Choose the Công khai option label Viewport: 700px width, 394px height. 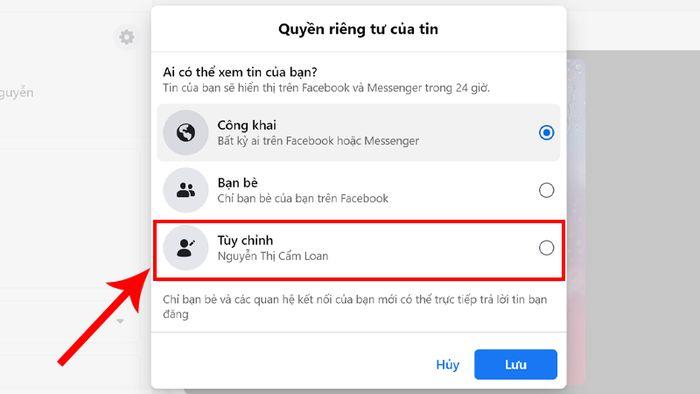[x=247, y=125]
